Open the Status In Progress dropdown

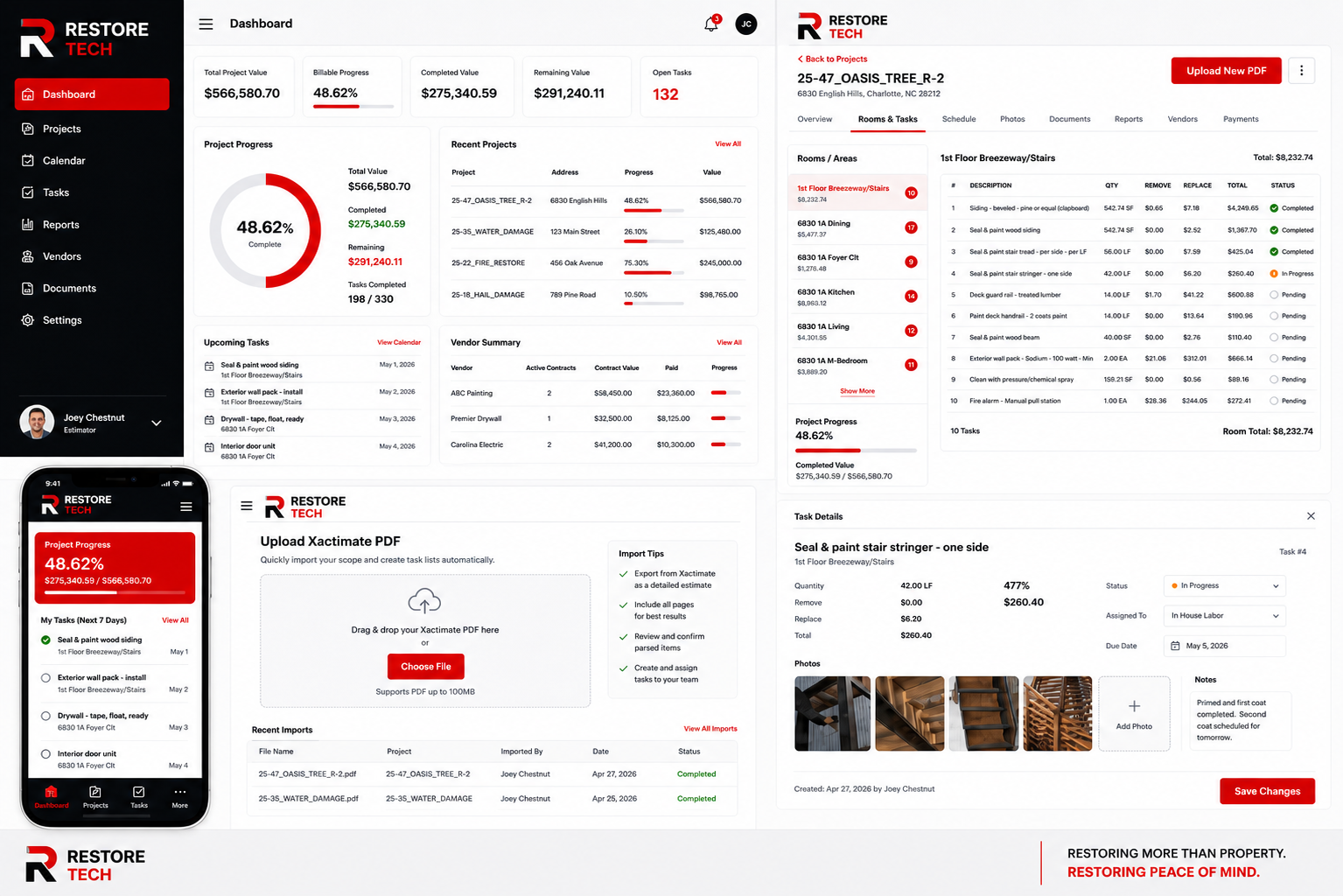coord(1224,586)
